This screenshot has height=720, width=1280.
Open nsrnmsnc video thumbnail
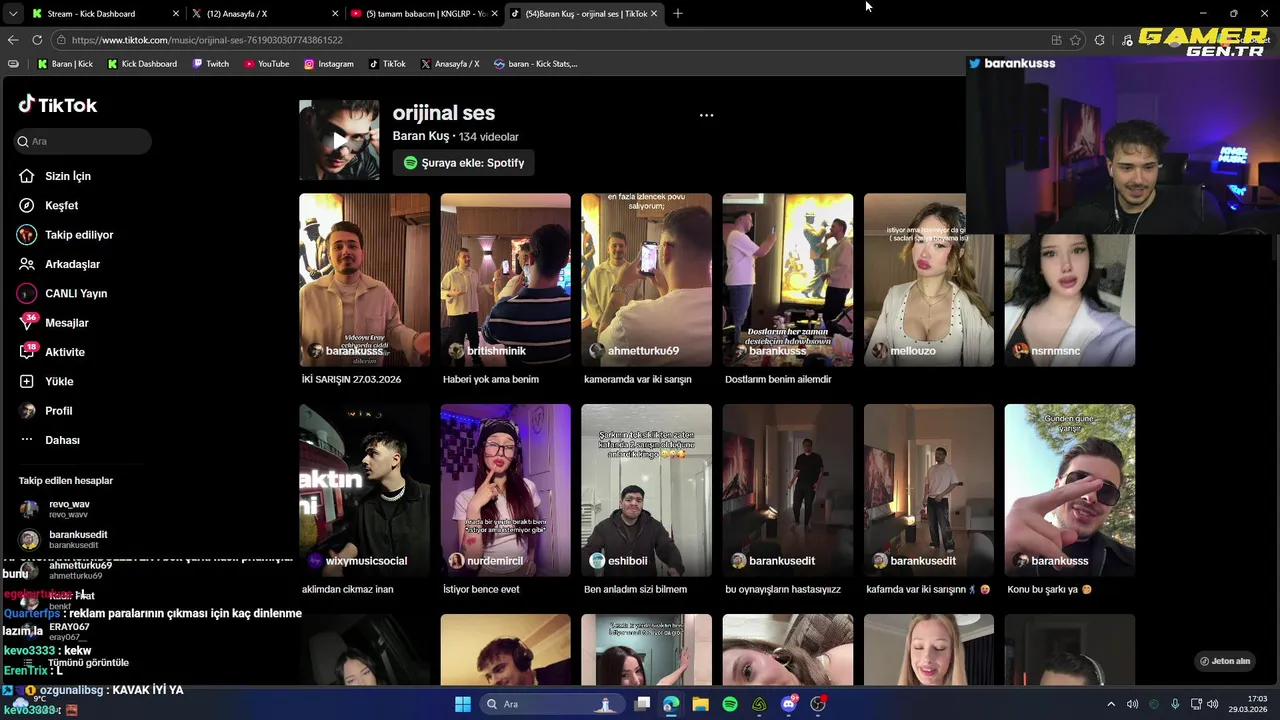1069,300
